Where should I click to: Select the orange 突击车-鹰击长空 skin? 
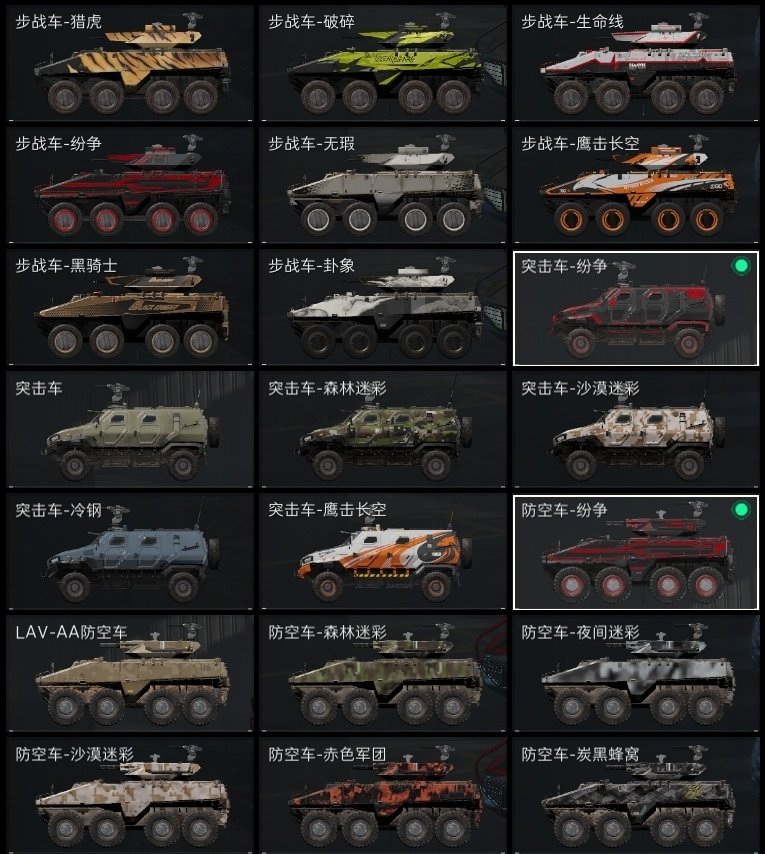[x=383, y=552]
